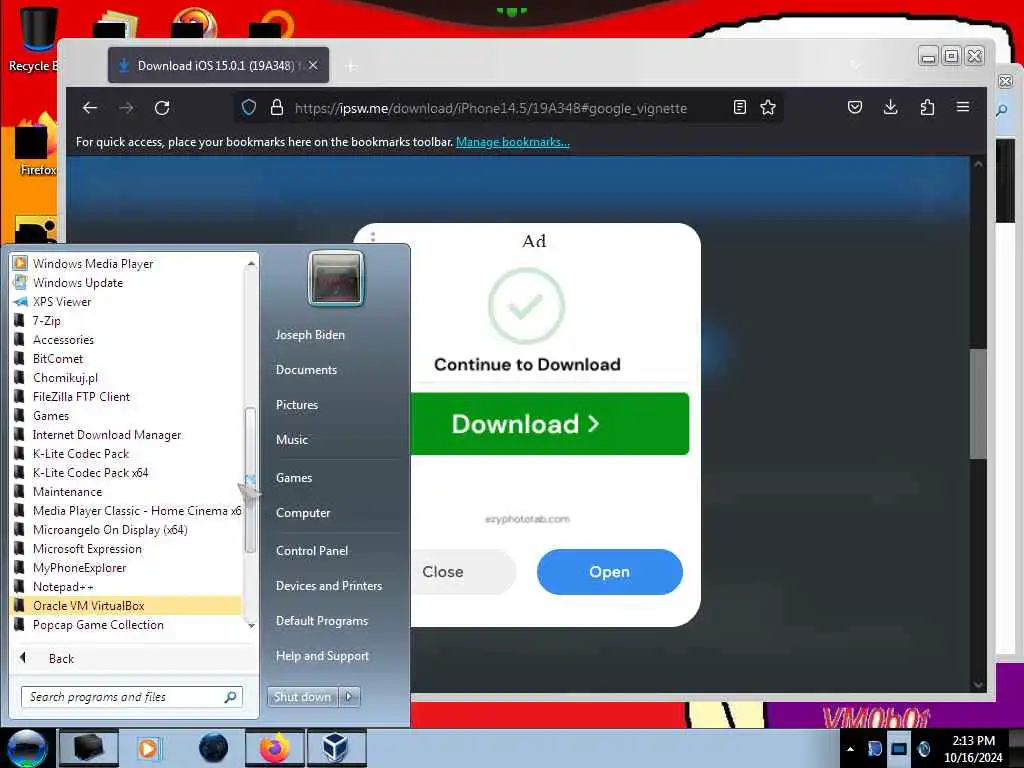Click the search magnifier in Start menu
This screenshot has height=768, width=1024.
231,697
